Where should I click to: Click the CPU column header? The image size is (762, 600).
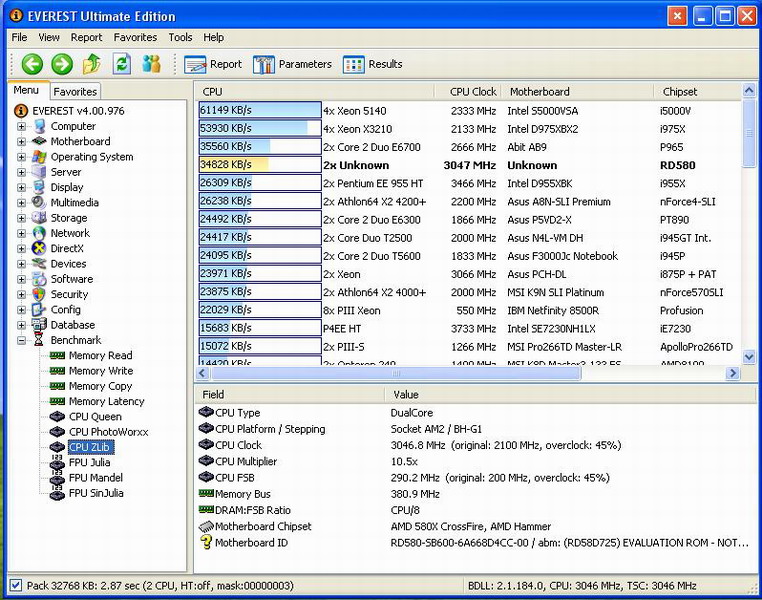click(314, 92)
